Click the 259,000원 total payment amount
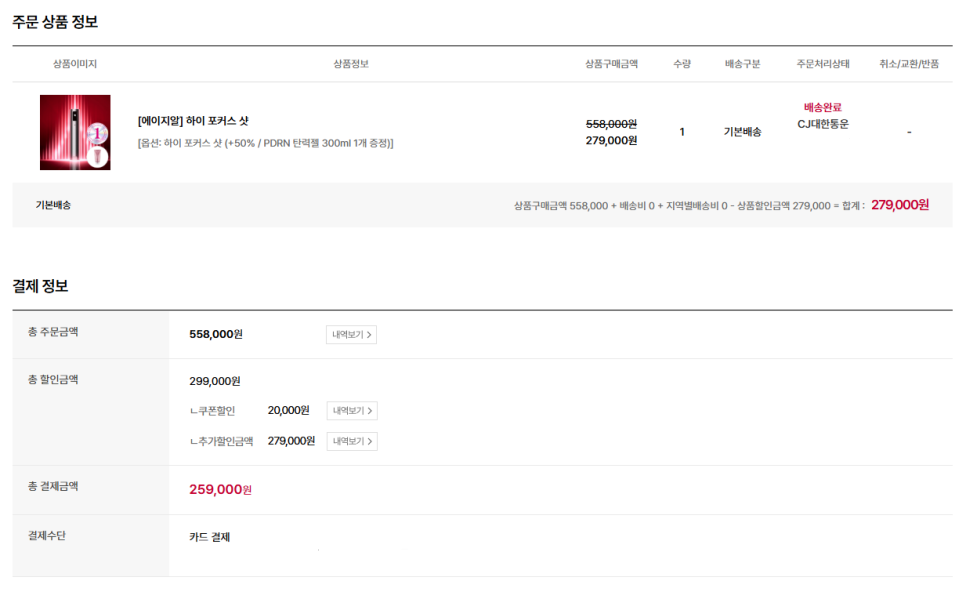Screen dimensions: 966x599 (220, 489)
